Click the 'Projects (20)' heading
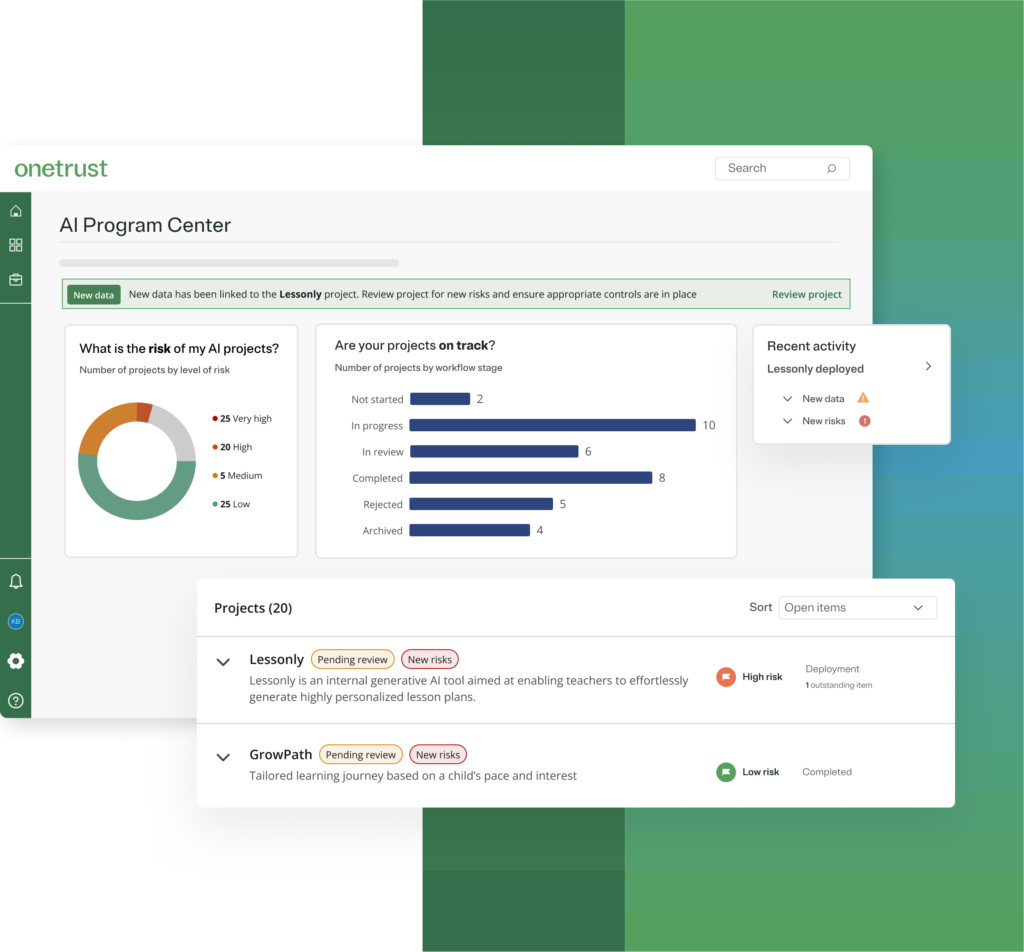 [253, 608]
